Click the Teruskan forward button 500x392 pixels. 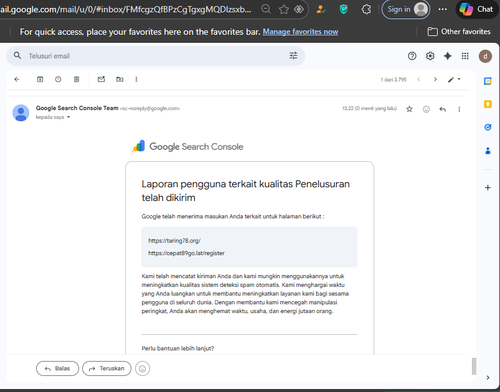(x=107, y=368)
